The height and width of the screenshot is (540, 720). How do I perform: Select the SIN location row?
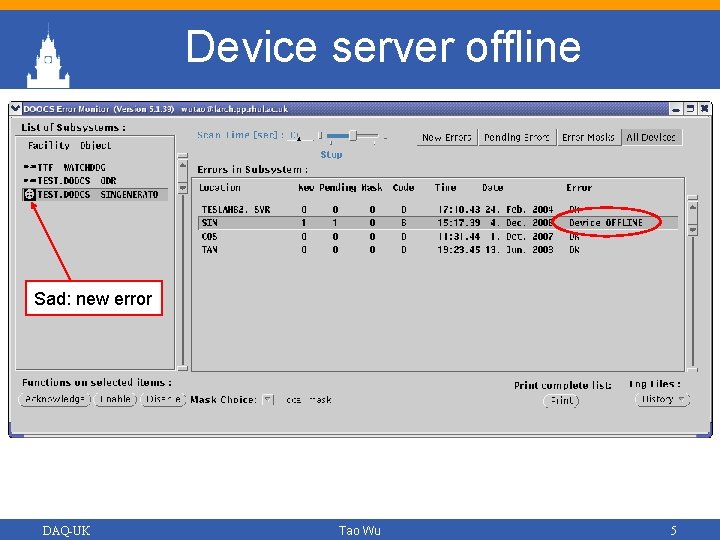click(438, 223)
